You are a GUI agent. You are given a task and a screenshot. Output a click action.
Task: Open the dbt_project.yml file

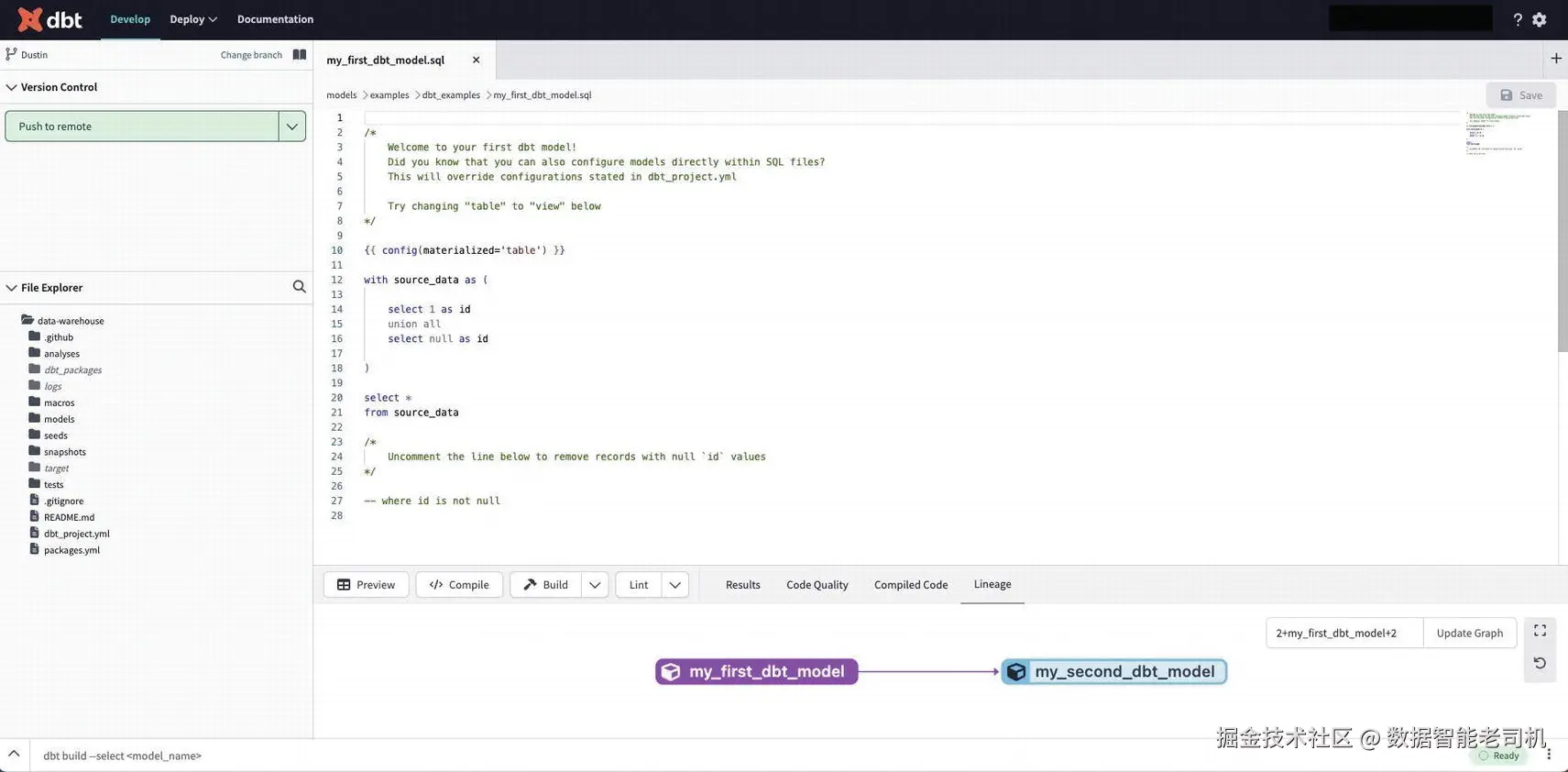click(76, 534)
